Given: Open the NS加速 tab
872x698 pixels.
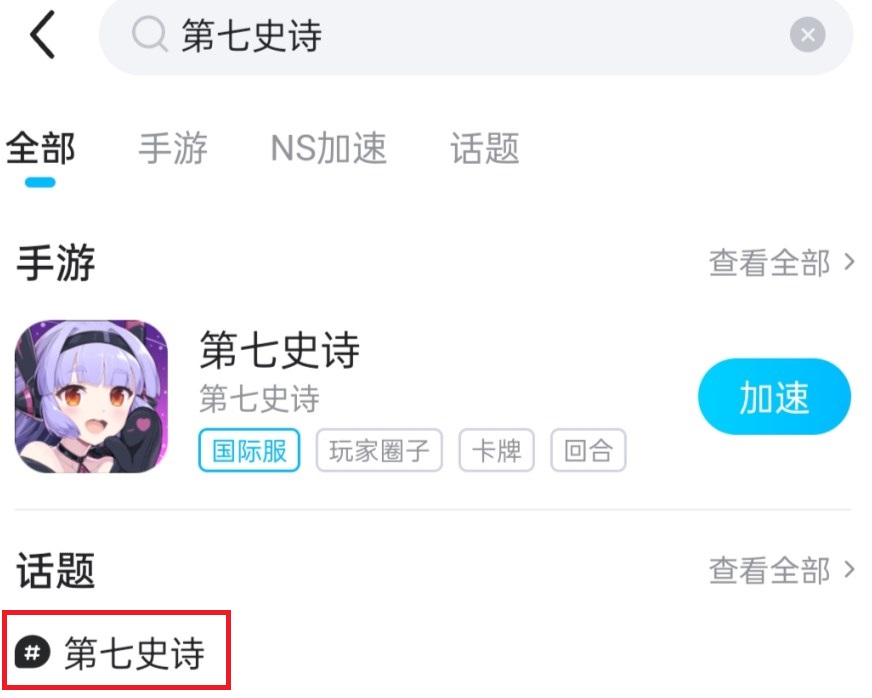Looking at the screenshot, I should (328, 148).
